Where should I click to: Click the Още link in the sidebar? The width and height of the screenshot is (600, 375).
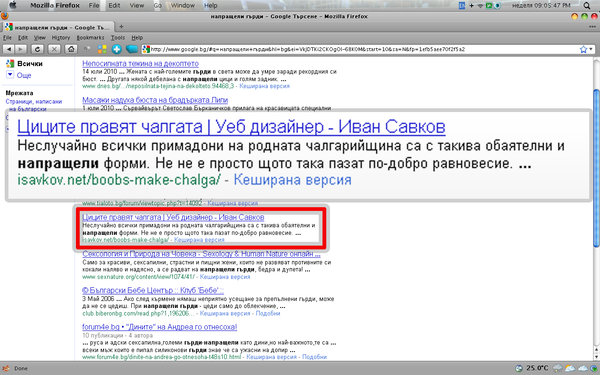pyautogui.click(x=24, y=75)
